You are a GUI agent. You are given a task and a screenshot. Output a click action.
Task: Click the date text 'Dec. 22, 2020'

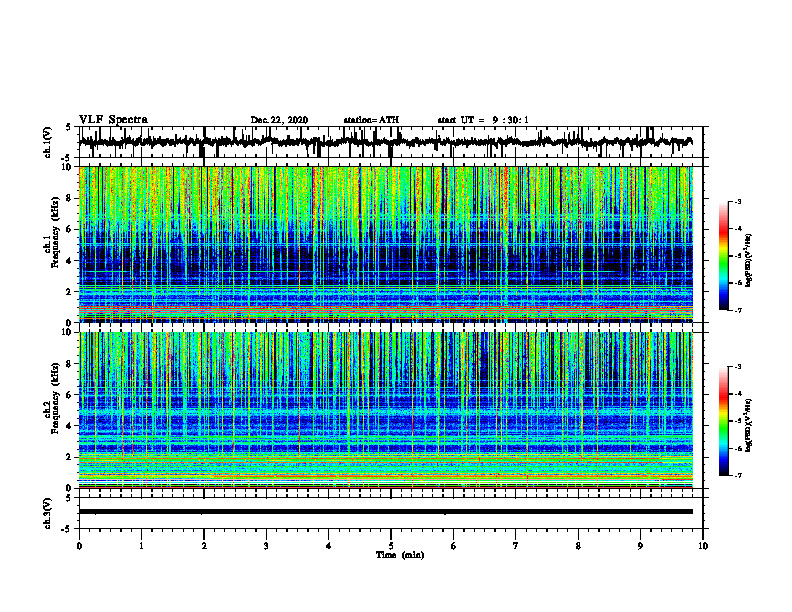coord(279,120)
